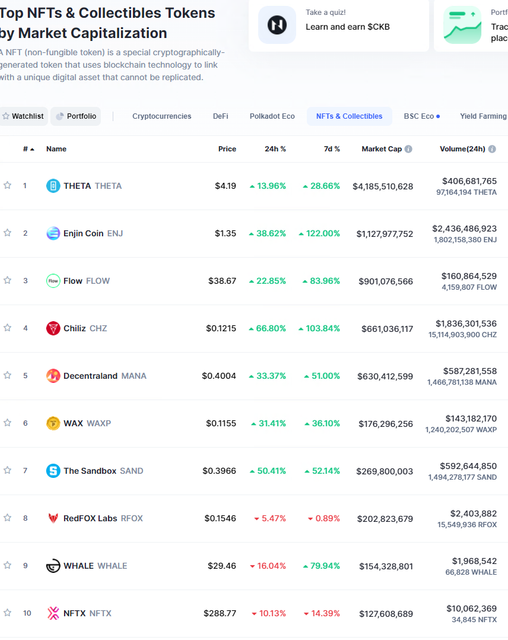Open the WAX WAXP link
The width and height of the screenshot is (508, 640).
pos(87,423)
